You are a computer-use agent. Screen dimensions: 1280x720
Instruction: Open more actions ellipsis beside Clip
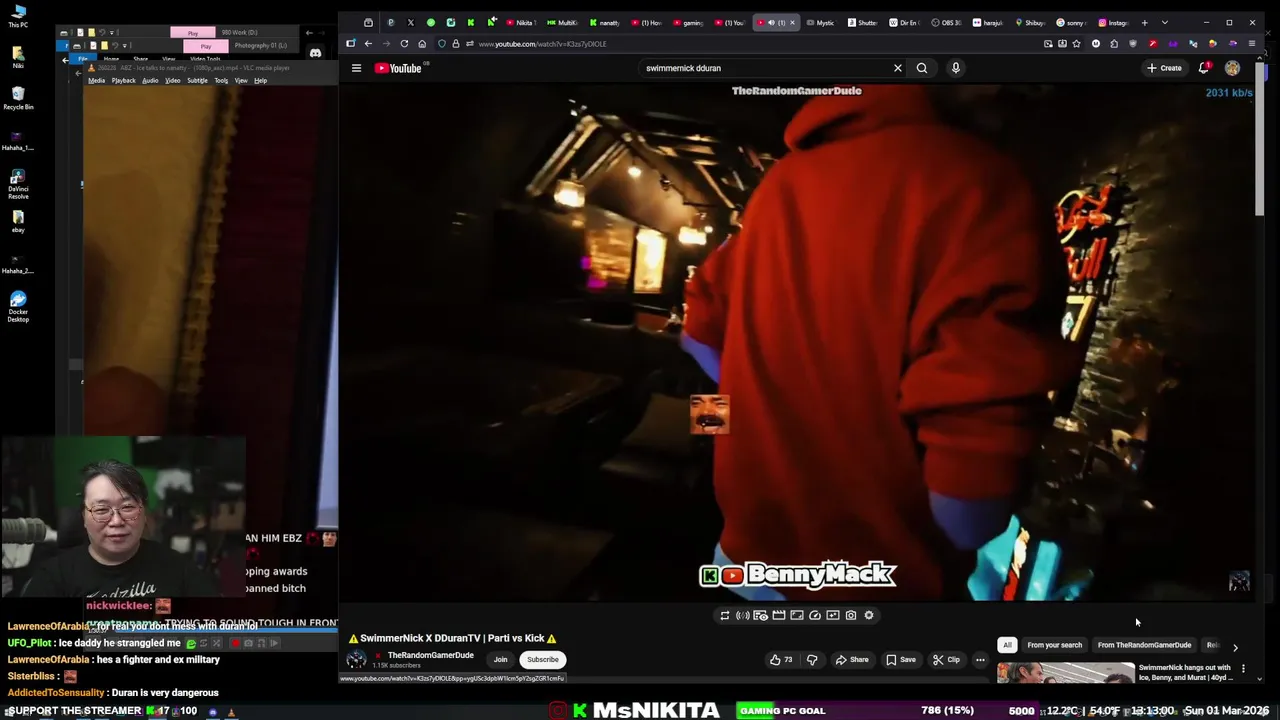980,659
